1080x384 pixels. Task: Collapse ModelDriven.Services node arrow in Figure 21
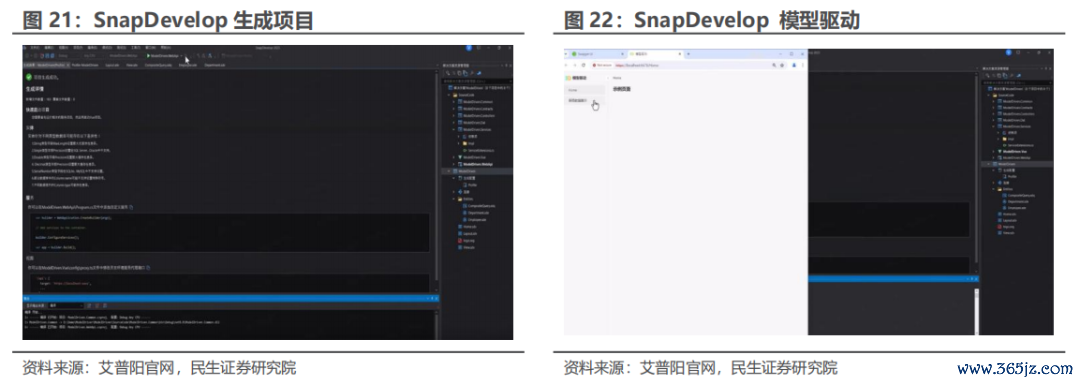pyautogui.click(x=453, y=129)
